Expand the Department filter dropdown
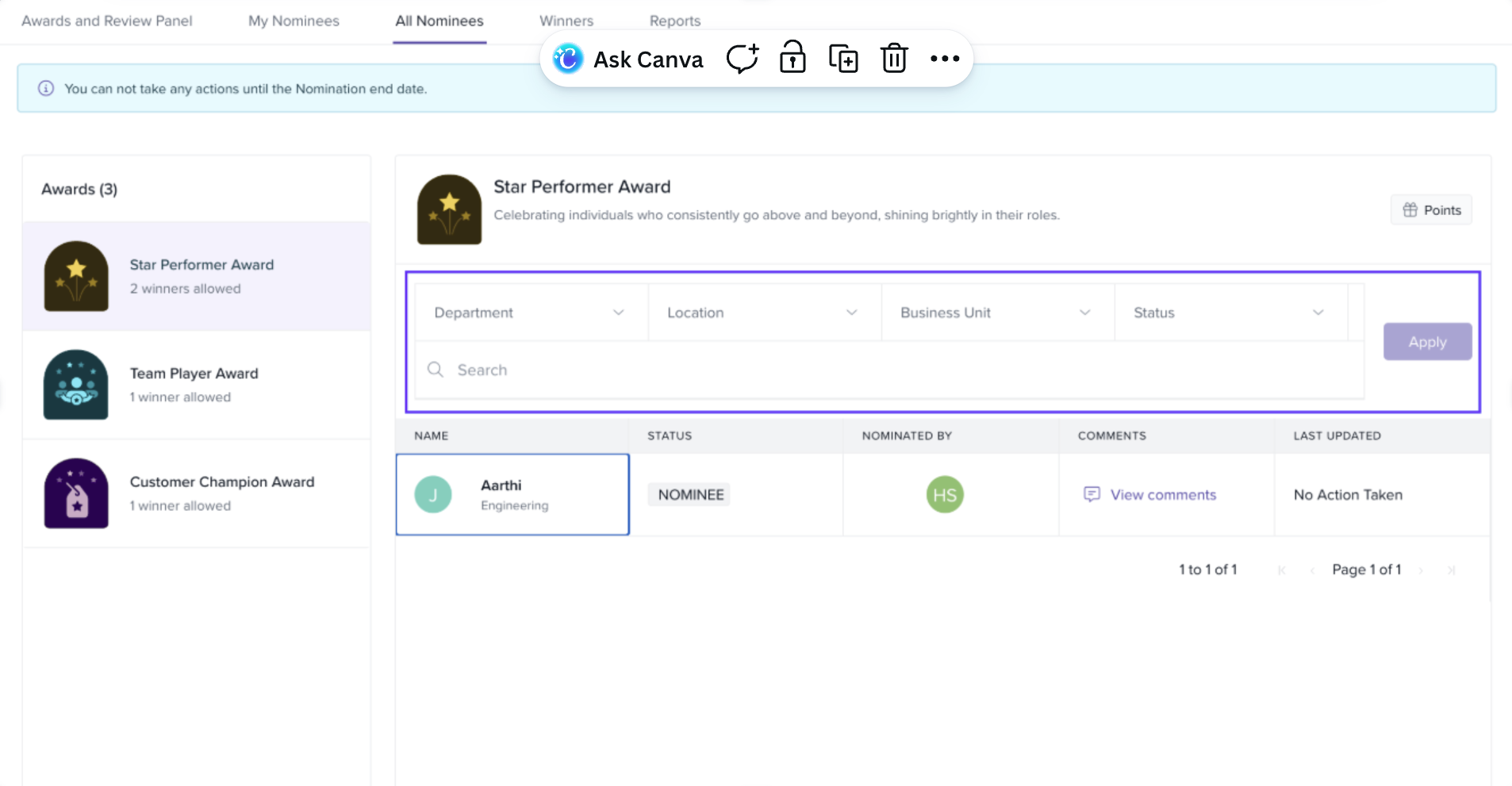 coord(530,312)
